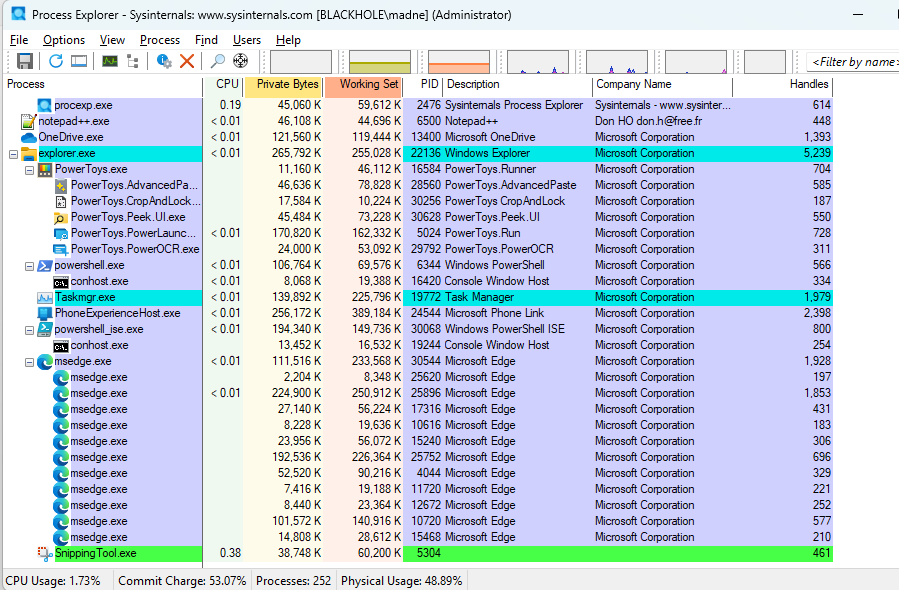This screenshot has height=590, width=899.
Task: Click the OneDrive.exe cloud icon
Action: [x=29, y=138]
